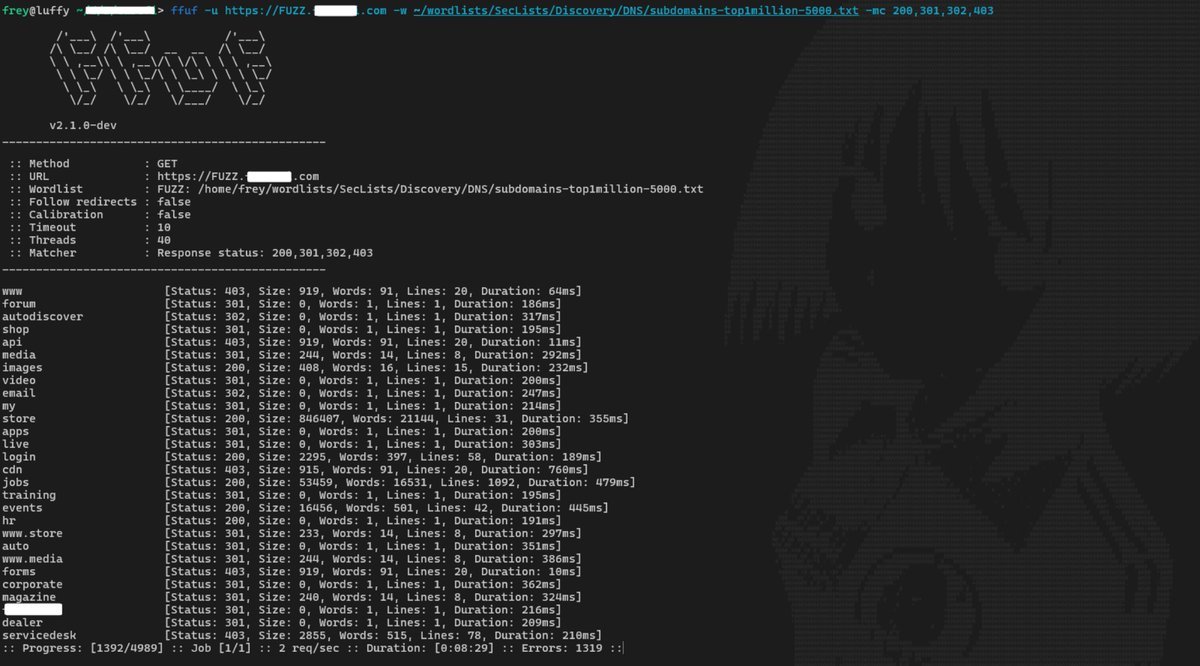Click the jobs result status with Size 53459

(399, 482)
